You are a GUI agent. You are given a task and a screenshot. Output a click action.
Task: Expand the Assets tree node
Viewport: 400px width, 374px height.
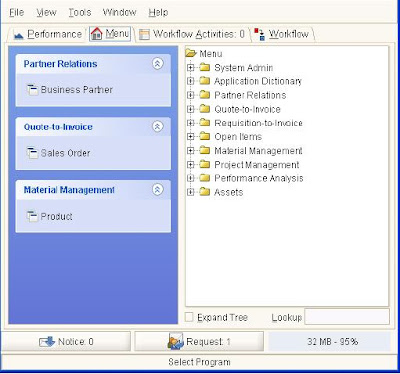click(x=191, y=192)
